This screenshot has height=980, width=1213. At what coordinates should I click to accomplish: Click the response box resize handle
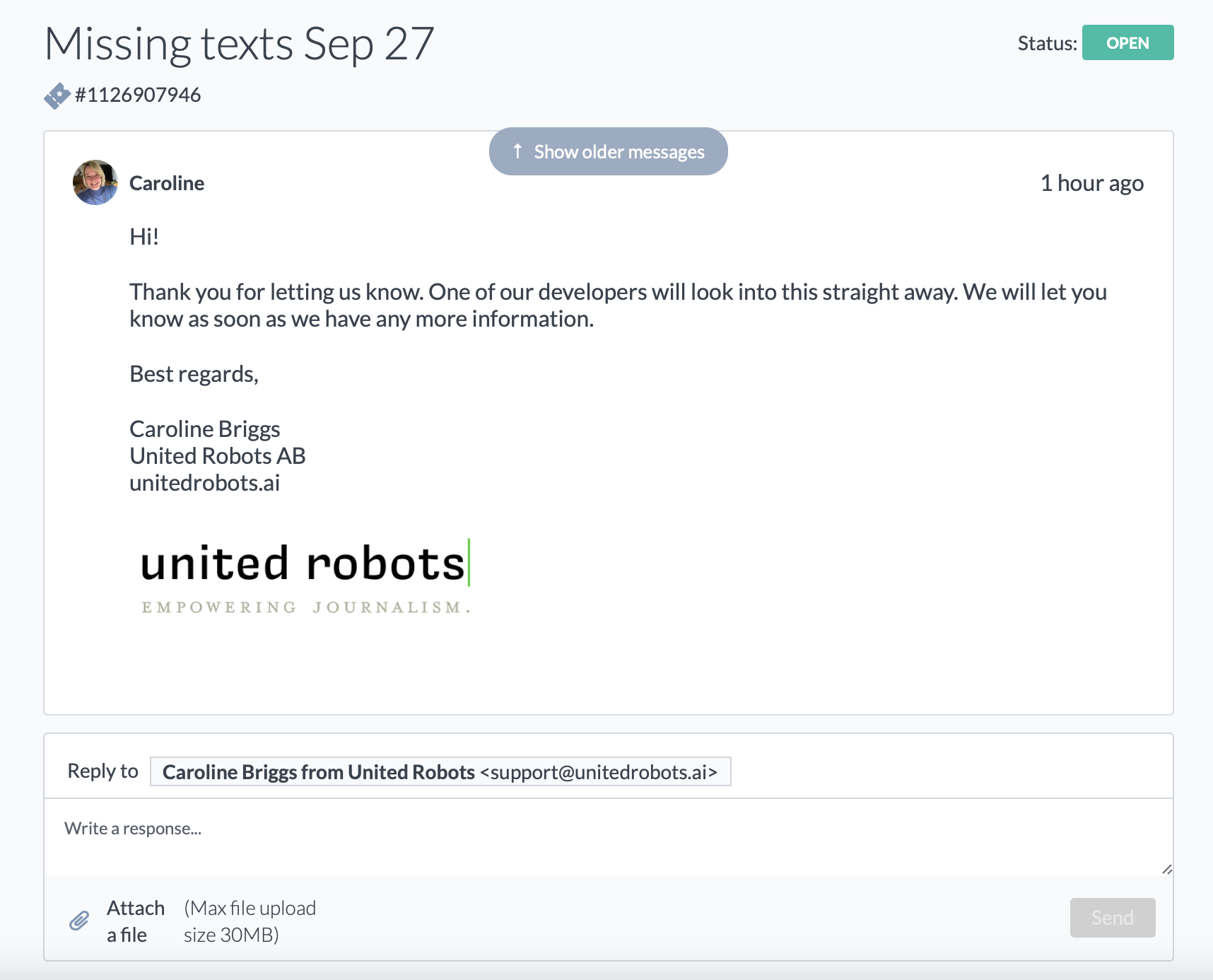click(x=1166, y=869)
